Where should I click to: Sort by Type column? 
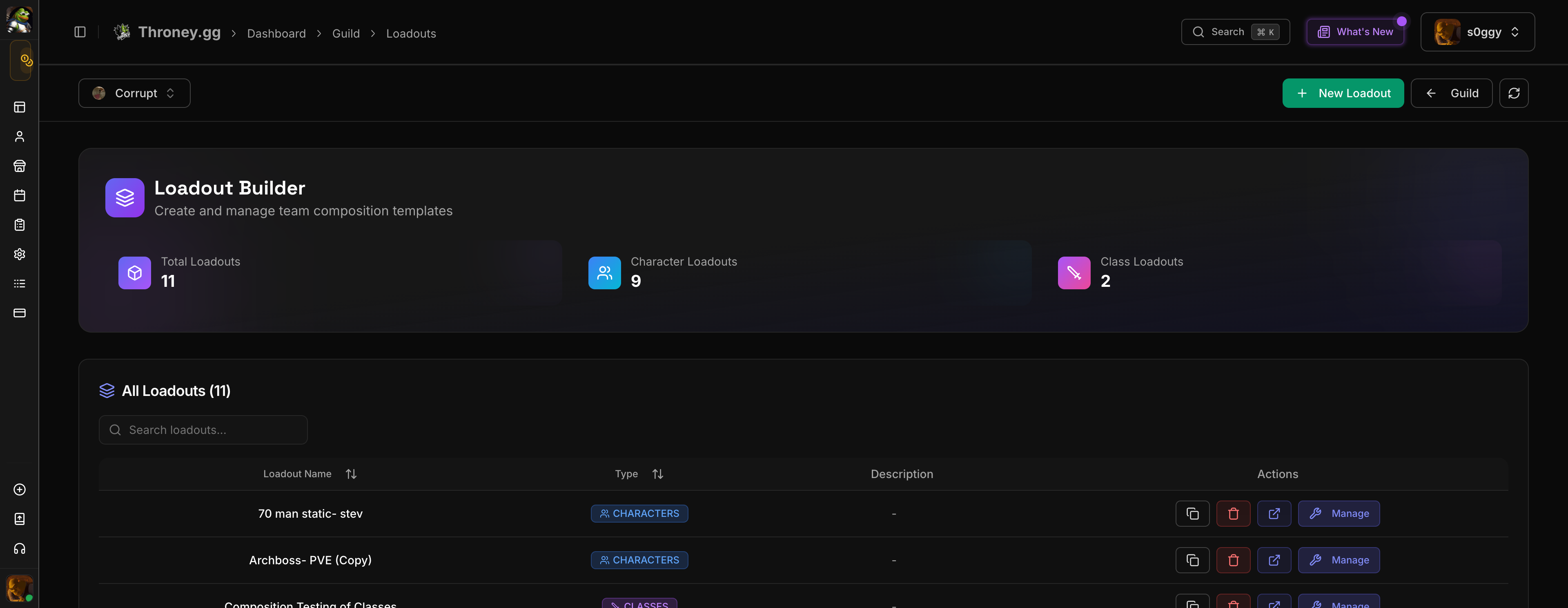(x=639, y=474)
